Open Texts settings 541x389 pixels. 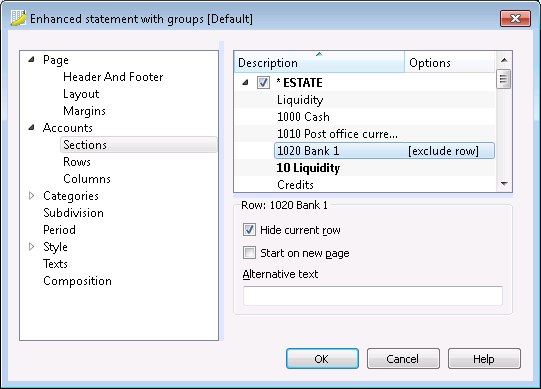click(x=55, y=264)
